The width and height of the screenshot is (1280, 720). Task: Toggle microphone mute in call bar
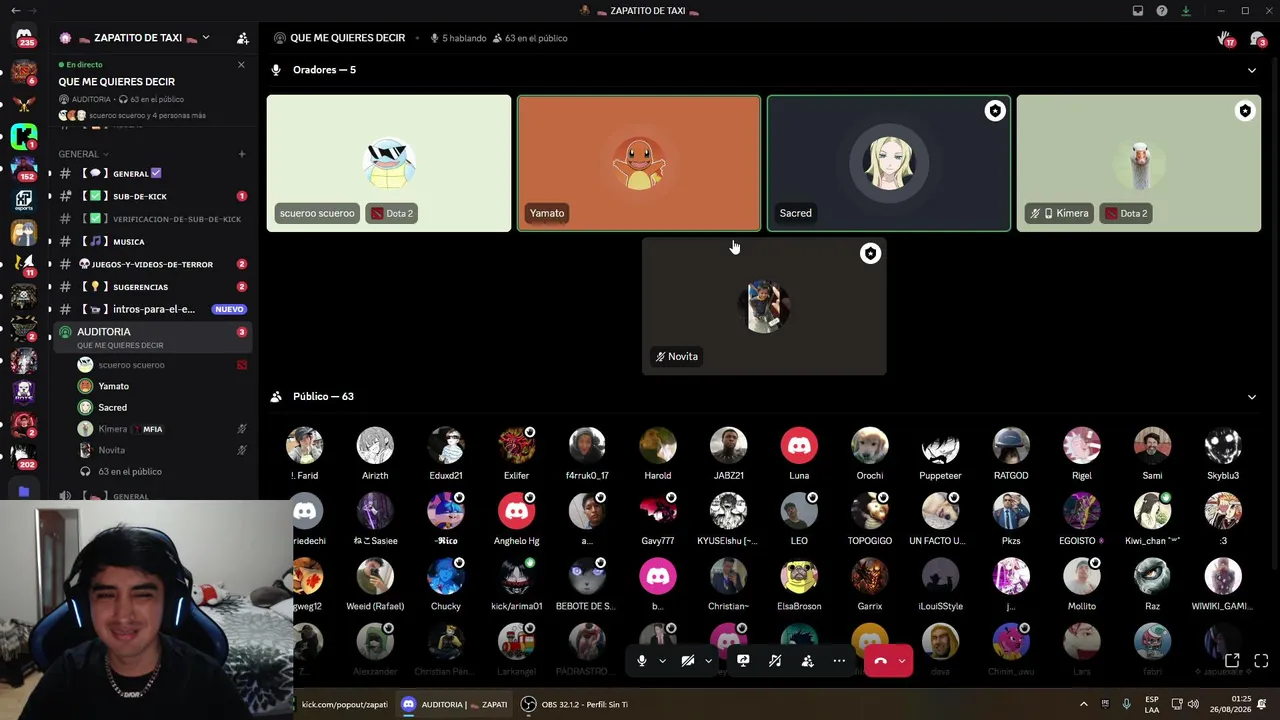point(642,661)
